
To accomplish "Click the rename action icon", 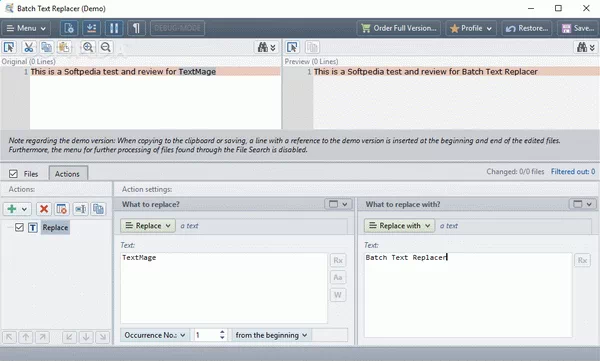I will [x=80, y=209].
